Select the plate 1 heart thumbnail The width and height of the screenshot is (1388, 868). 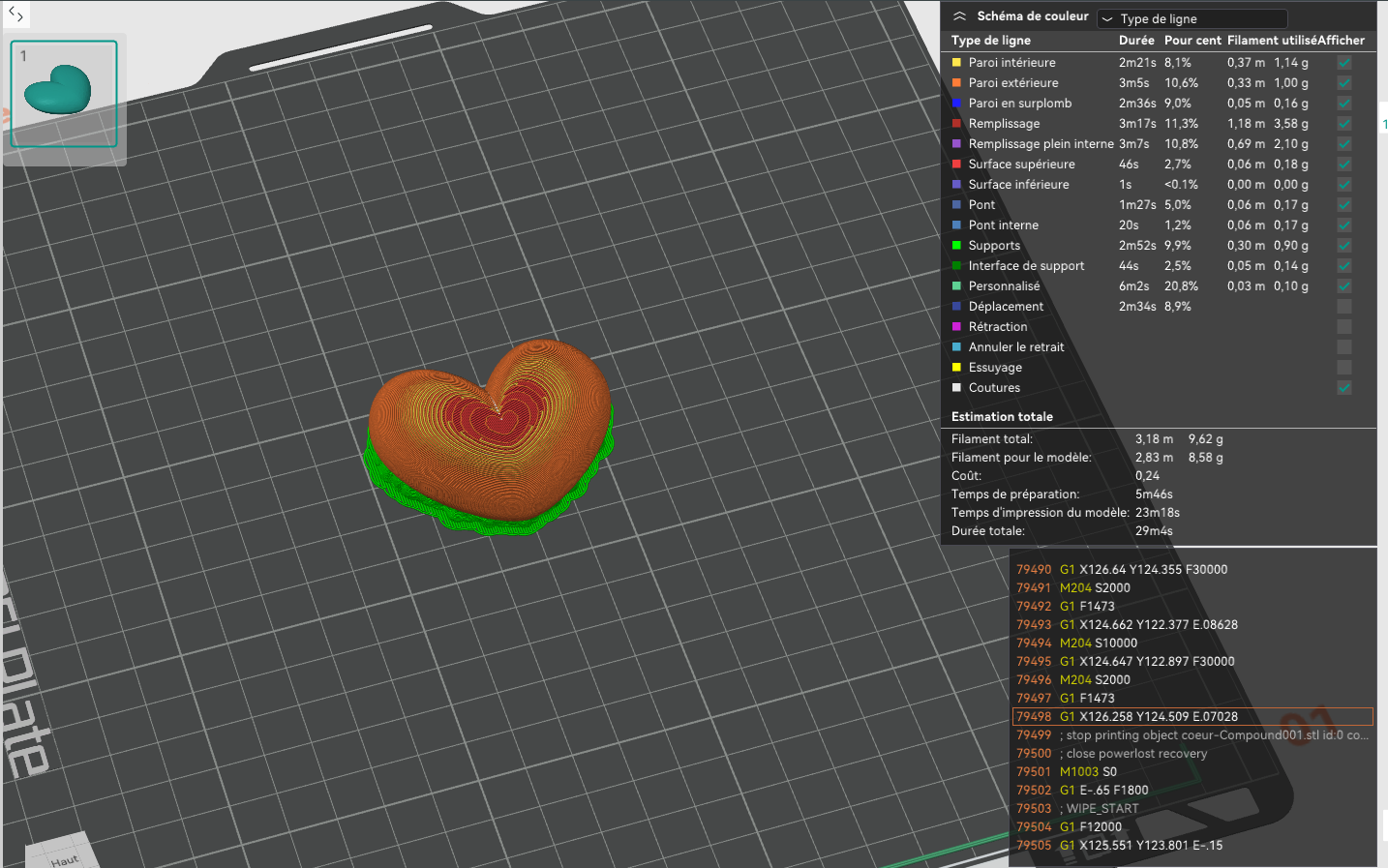[64, 94]
